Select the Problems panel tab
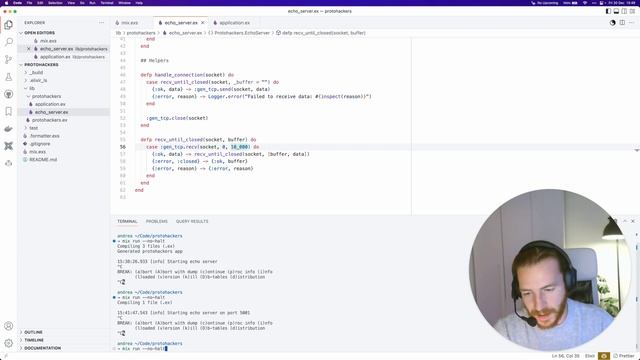This screenshot has height=360, width=640. (157, 221)
